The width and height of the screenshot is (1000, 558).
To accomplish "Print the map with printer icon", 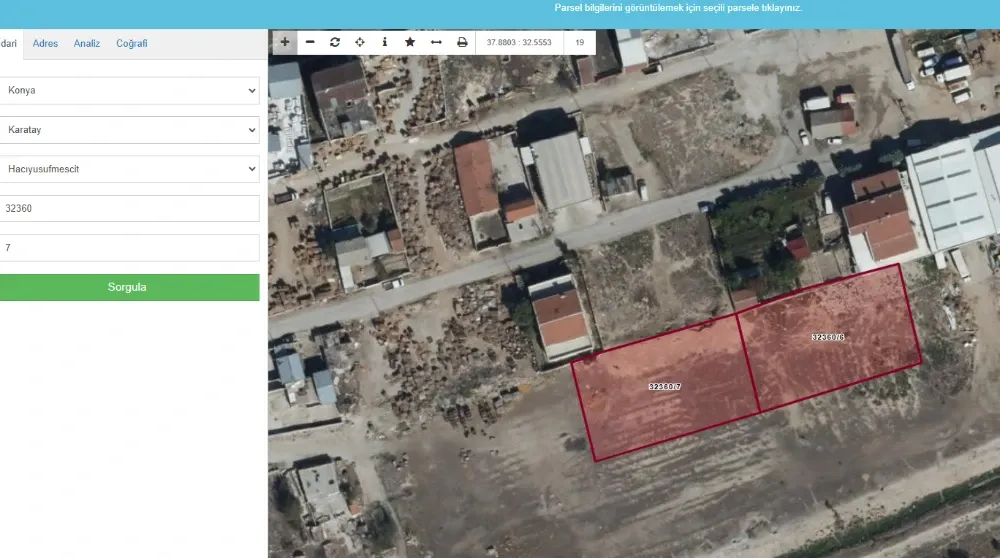I will click(x=462, y=42).
